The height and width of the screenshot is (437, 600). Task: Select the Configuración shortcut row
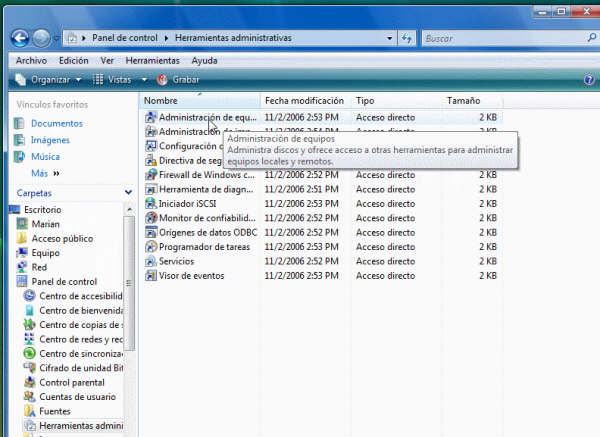pyautogui.click(x=184, y=146)
